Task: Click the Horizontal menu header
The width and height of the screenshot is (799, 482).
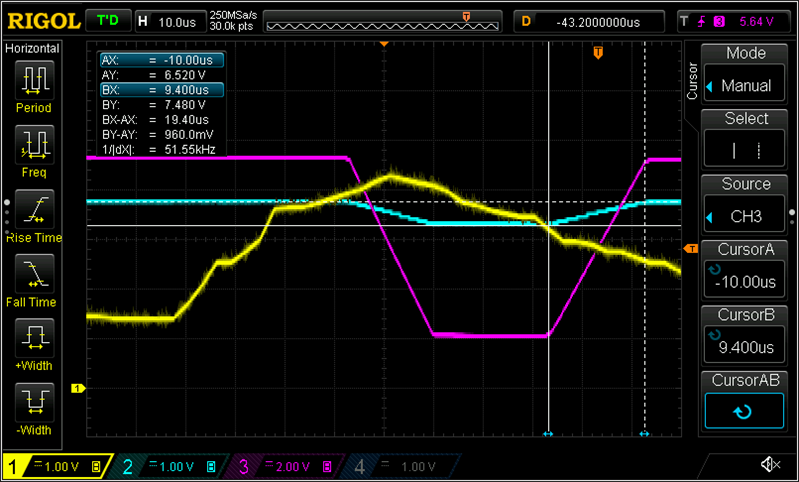Action: tap(33, 48)
